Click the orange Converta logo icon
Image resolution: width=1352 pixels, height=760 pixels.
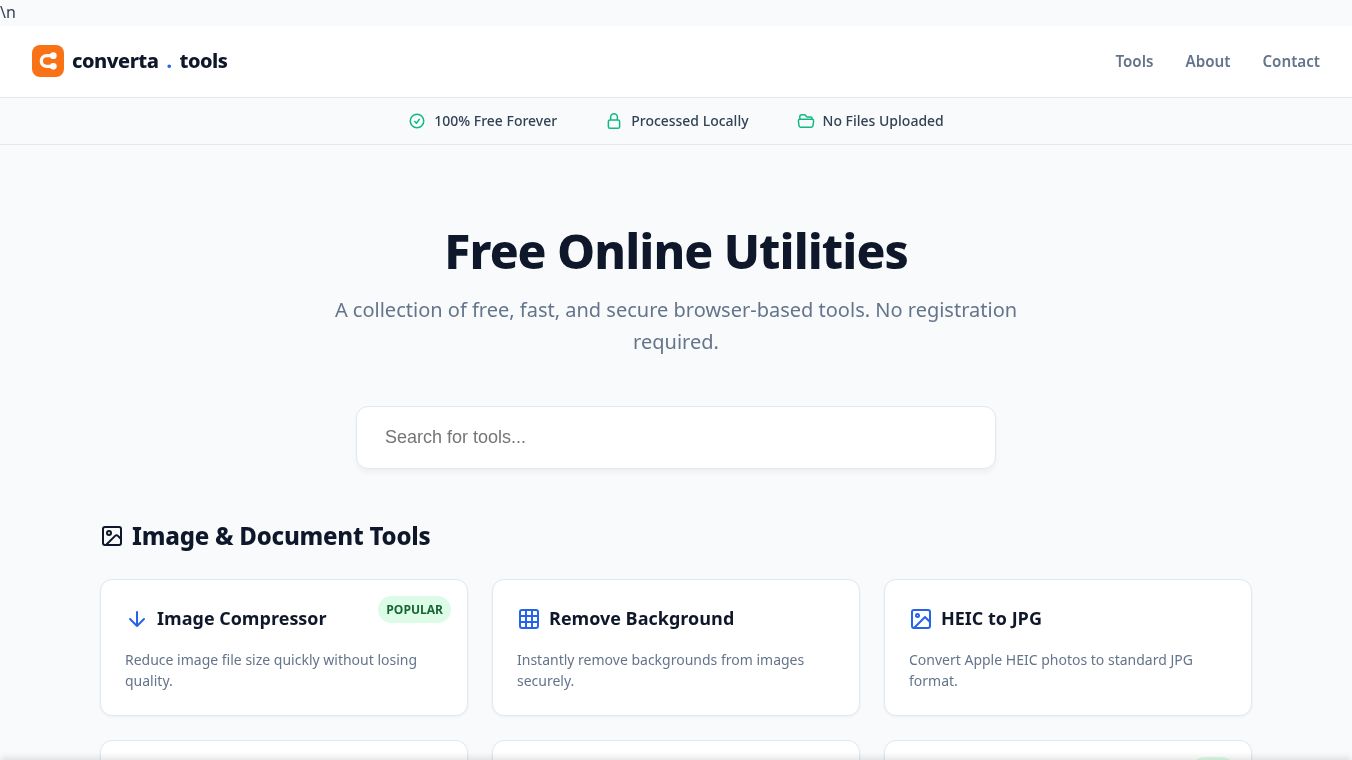pyautogui.click(x=48, y=61)
